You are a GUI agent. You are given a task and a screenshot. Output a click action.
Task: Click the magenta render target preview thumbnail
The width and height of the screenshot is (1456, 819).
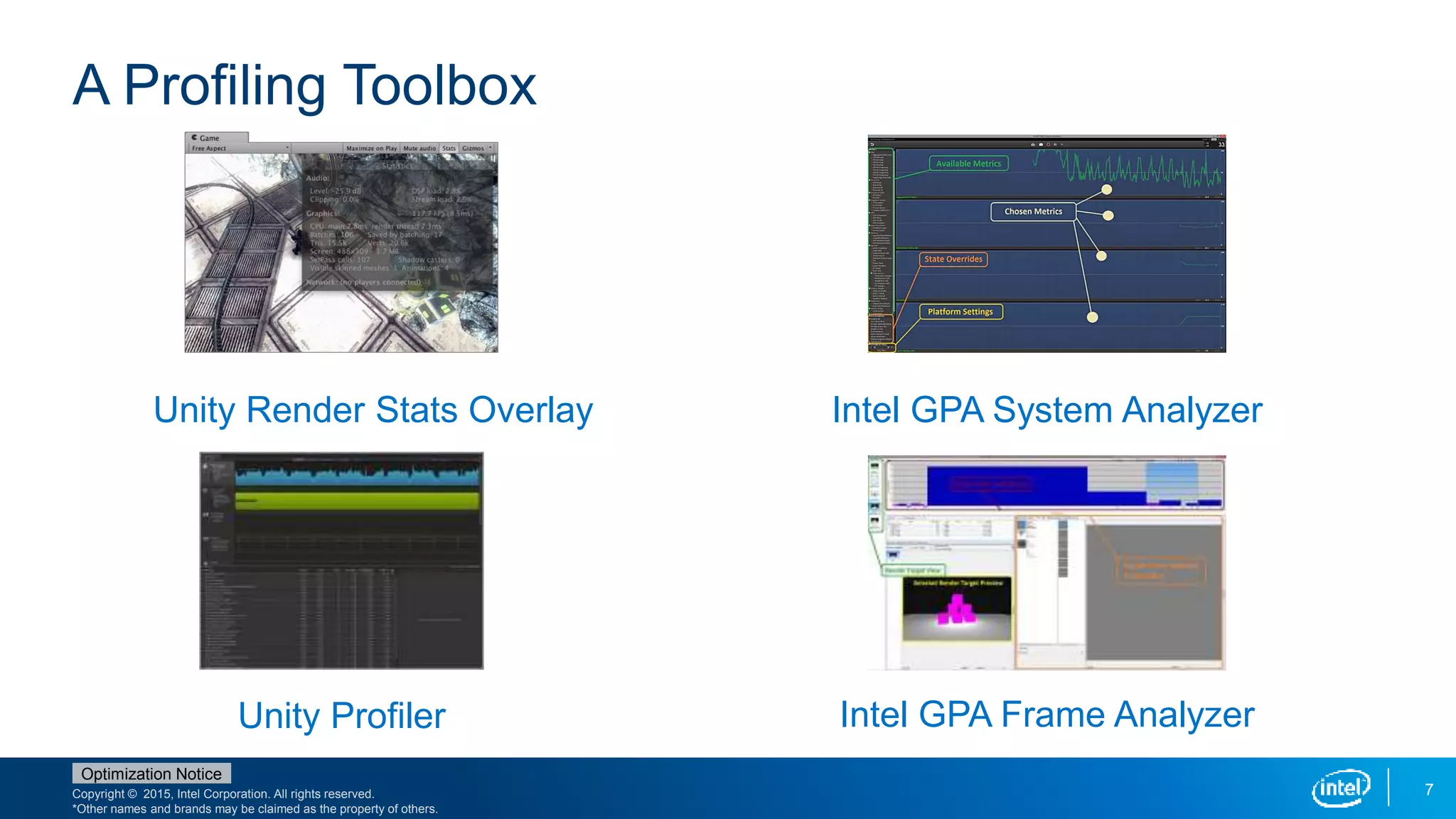pyautogui.click(x=956, y=609)
